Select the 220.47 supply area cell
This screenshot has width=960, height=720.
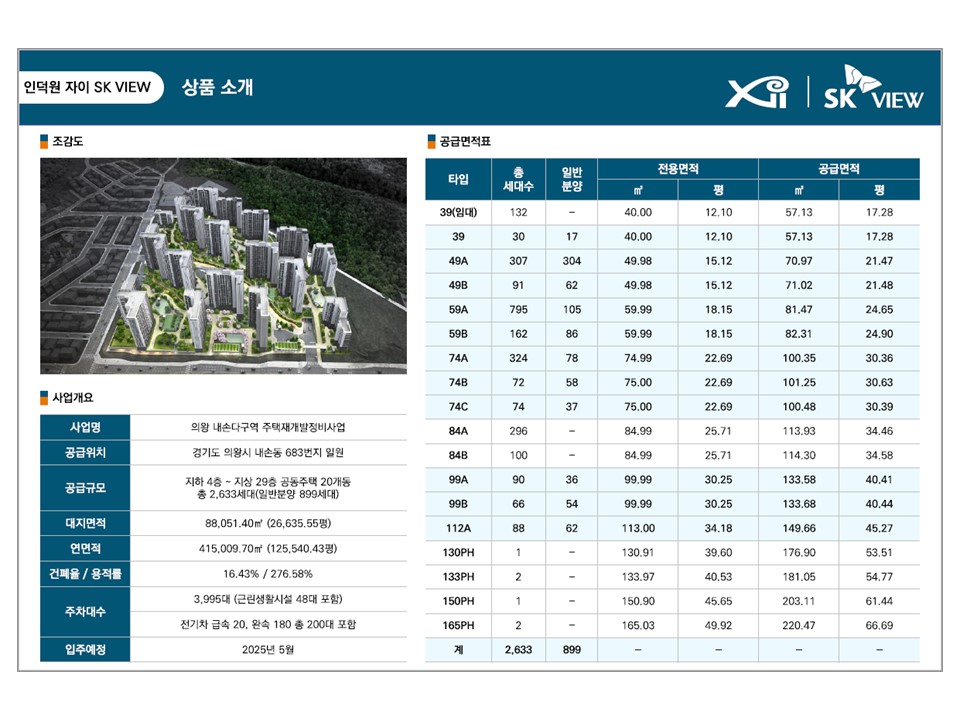[x=799, y=626]
